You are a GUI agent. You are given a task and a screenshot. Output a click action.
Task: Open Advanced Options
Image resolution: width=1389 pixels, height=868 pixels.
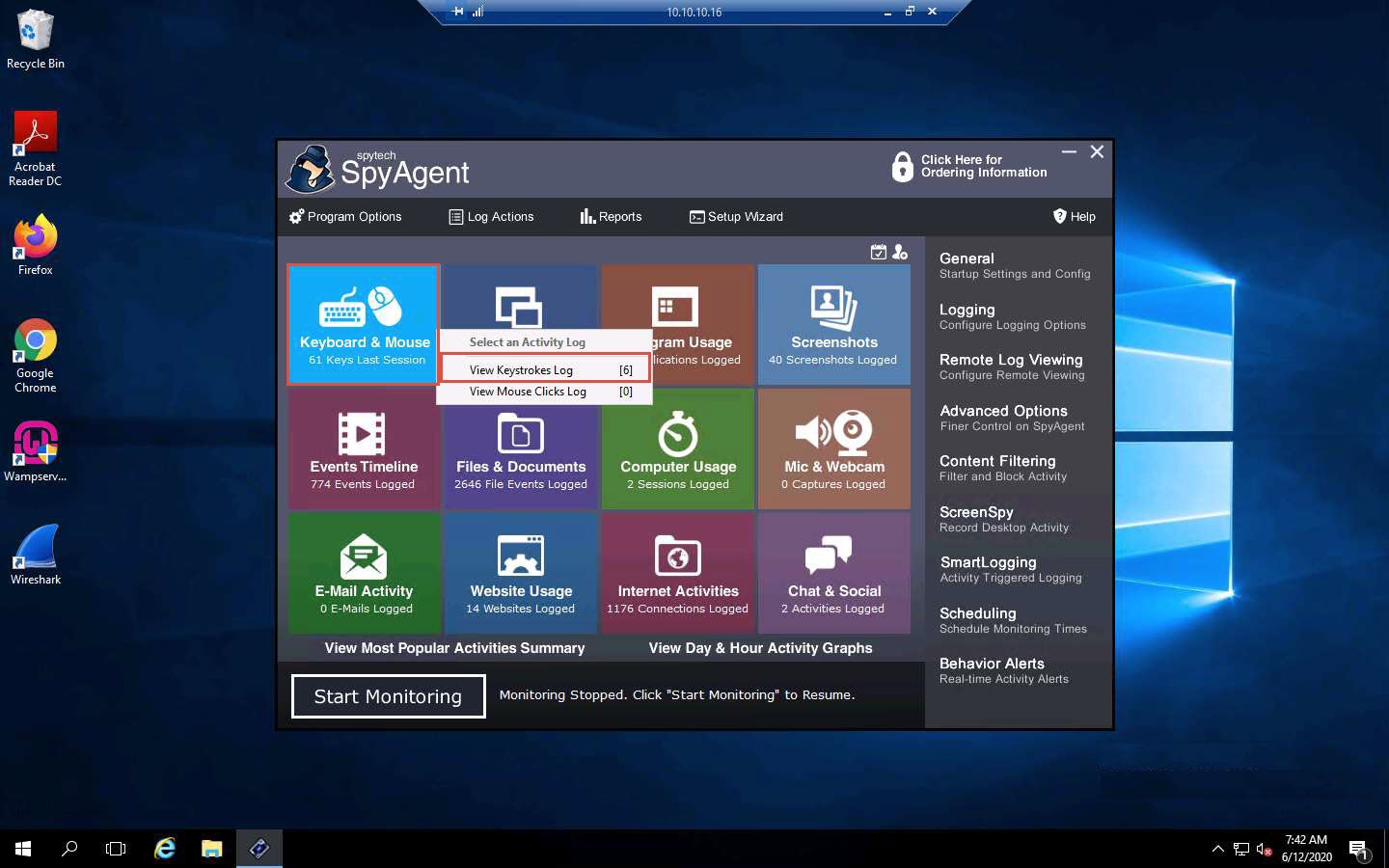(1012, 418)
